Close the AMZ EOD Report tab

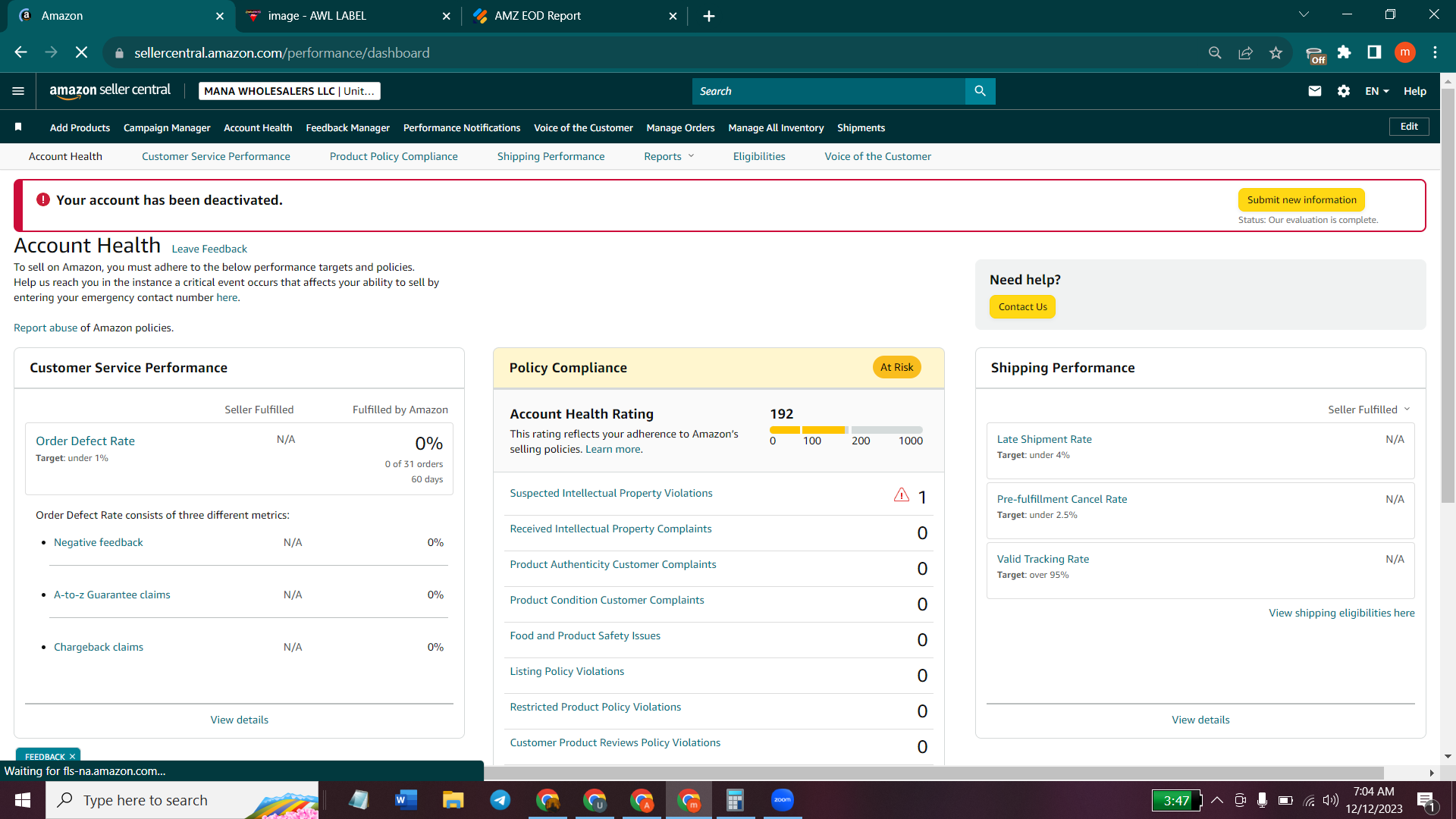pos(673,16)
